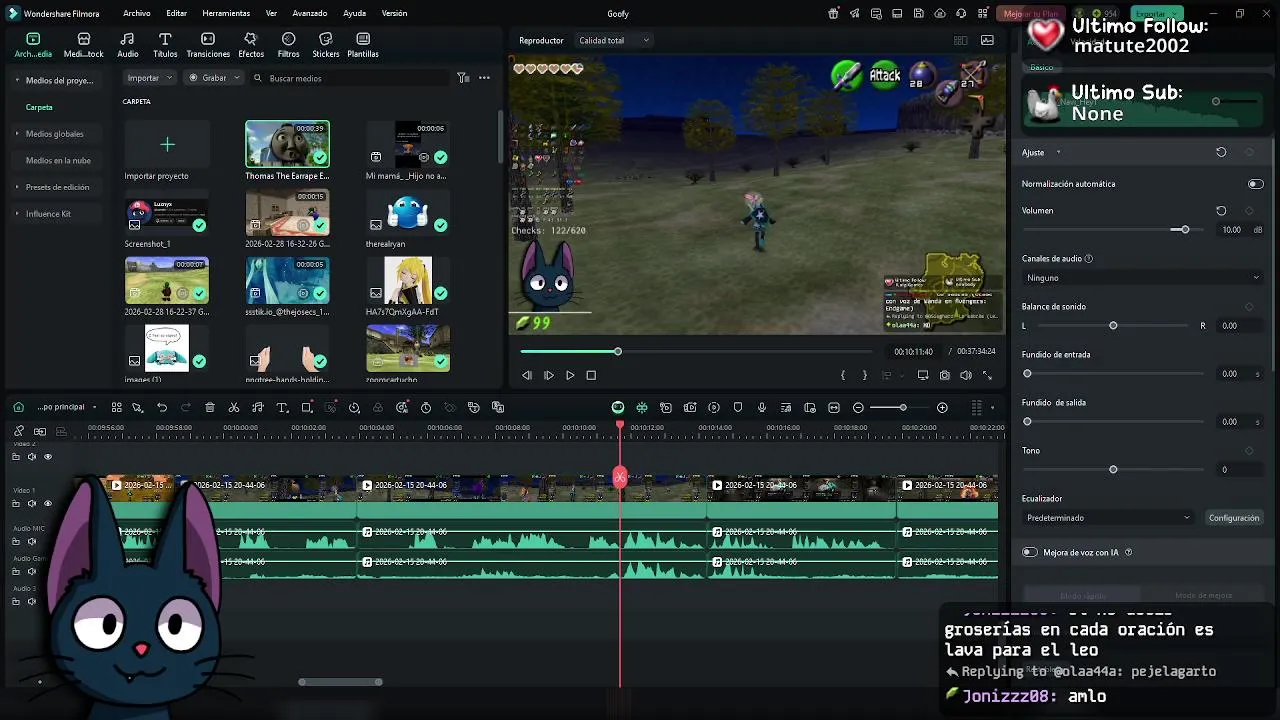
Task: Play the preview video
Action: [x=570, y=375]
